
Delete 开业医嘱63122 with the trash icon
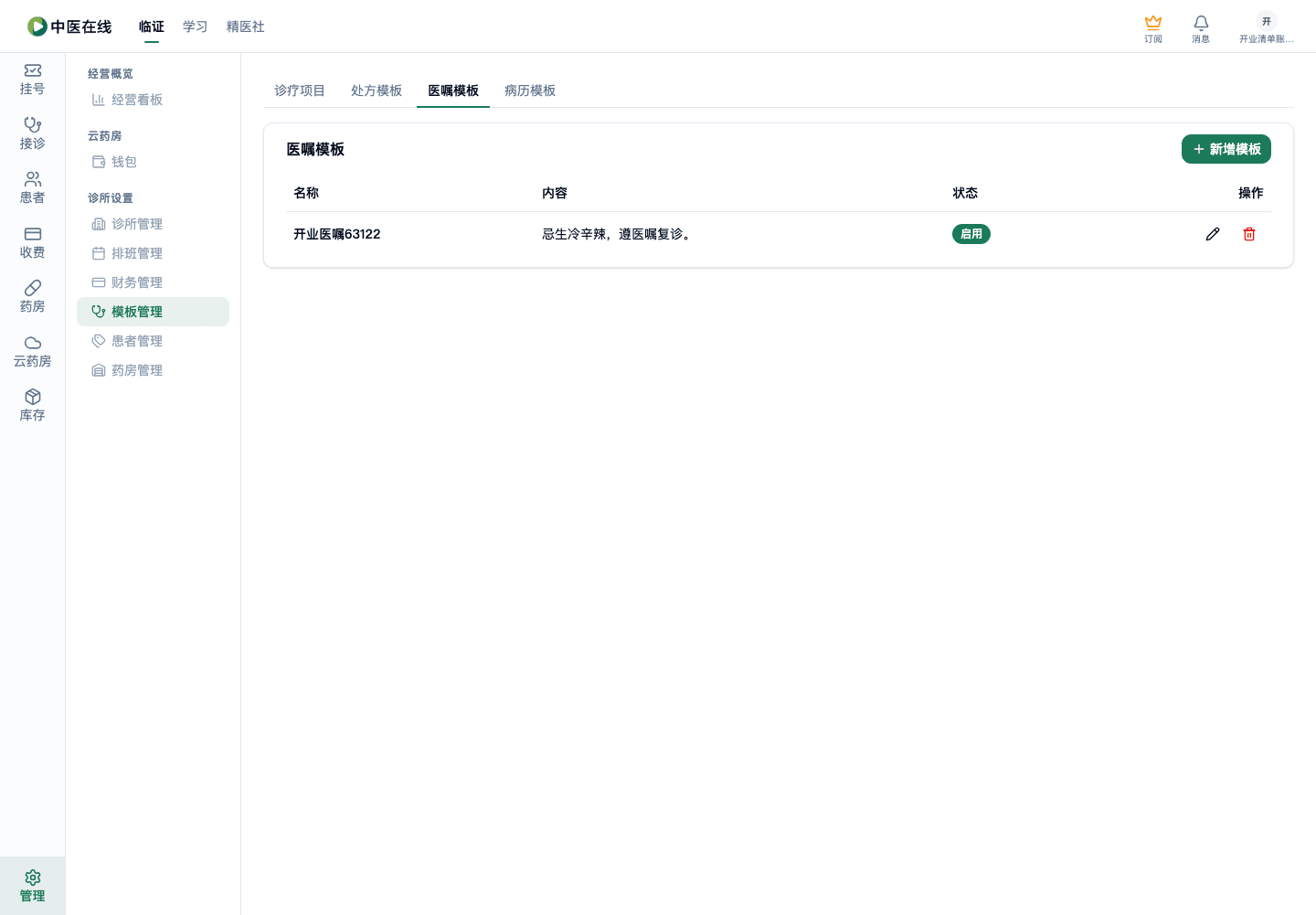click(1249, 234)
